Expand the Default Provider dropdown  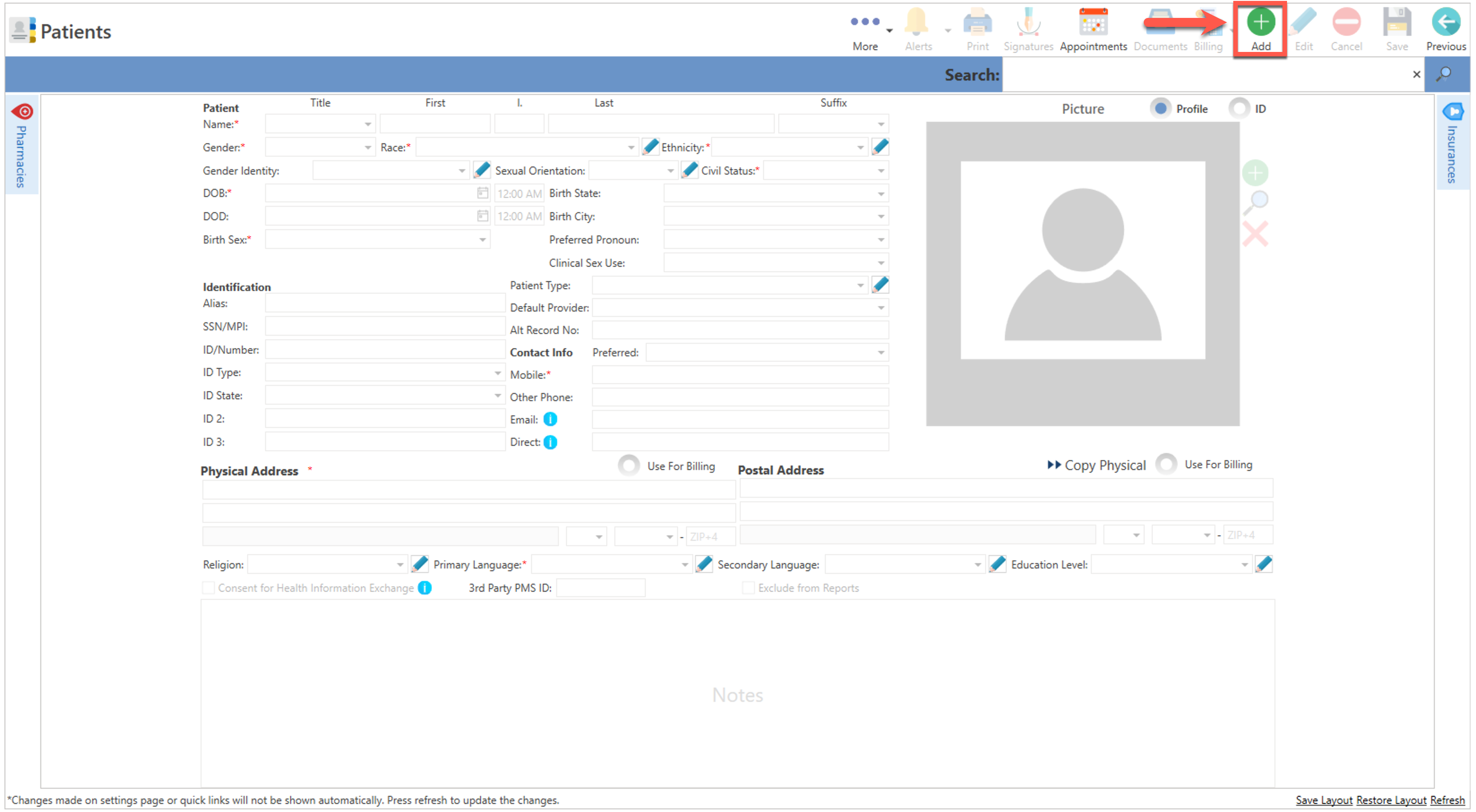coord(881,308)
